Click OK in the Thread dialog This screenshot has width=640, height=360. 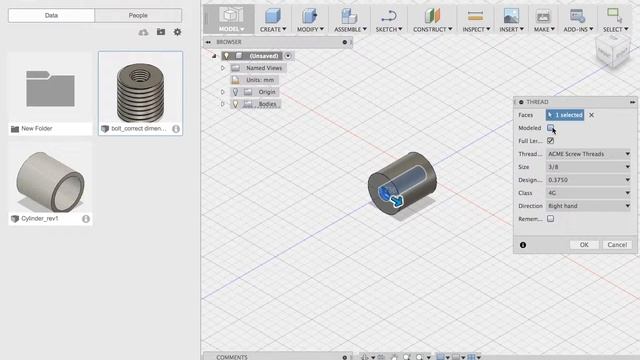pos(584,245)
